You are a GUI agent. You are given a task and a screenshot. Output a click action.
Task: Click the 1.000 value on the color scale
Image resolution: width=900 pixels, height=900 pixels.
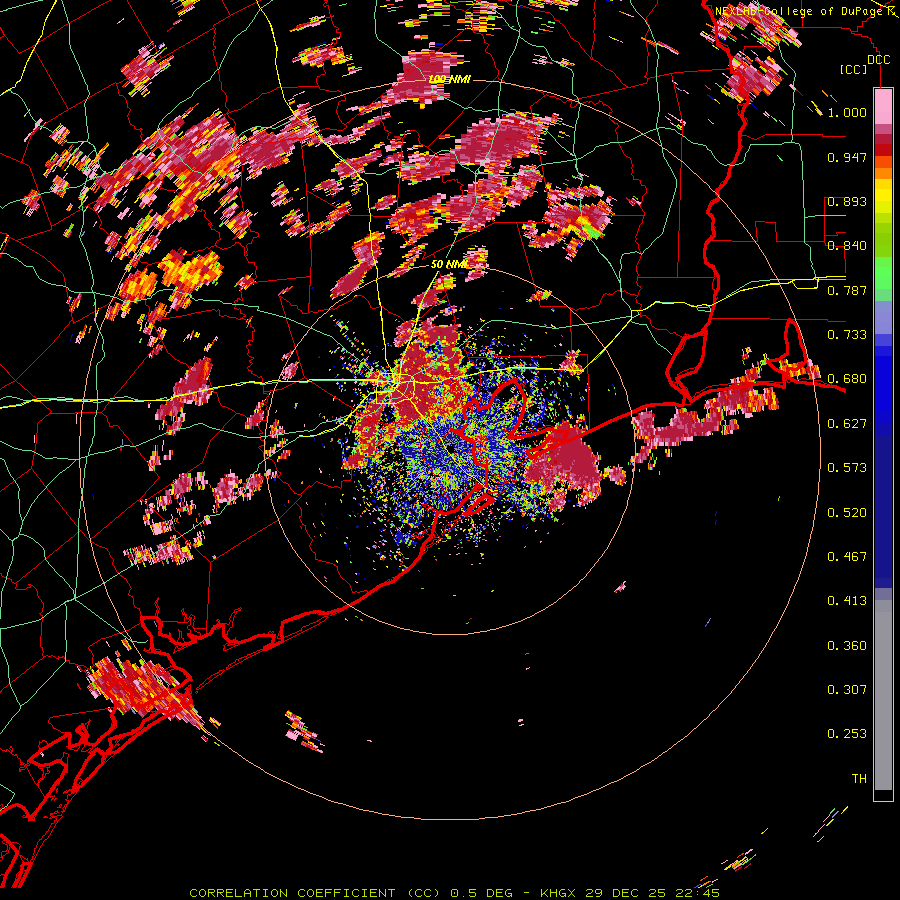[x=847, y=112]
